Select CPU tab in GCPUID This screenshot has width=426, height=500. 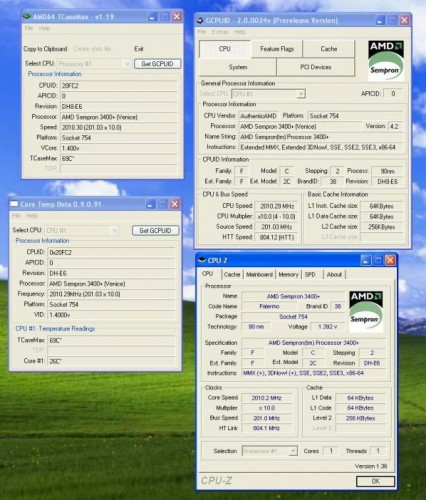pos(225,49)
